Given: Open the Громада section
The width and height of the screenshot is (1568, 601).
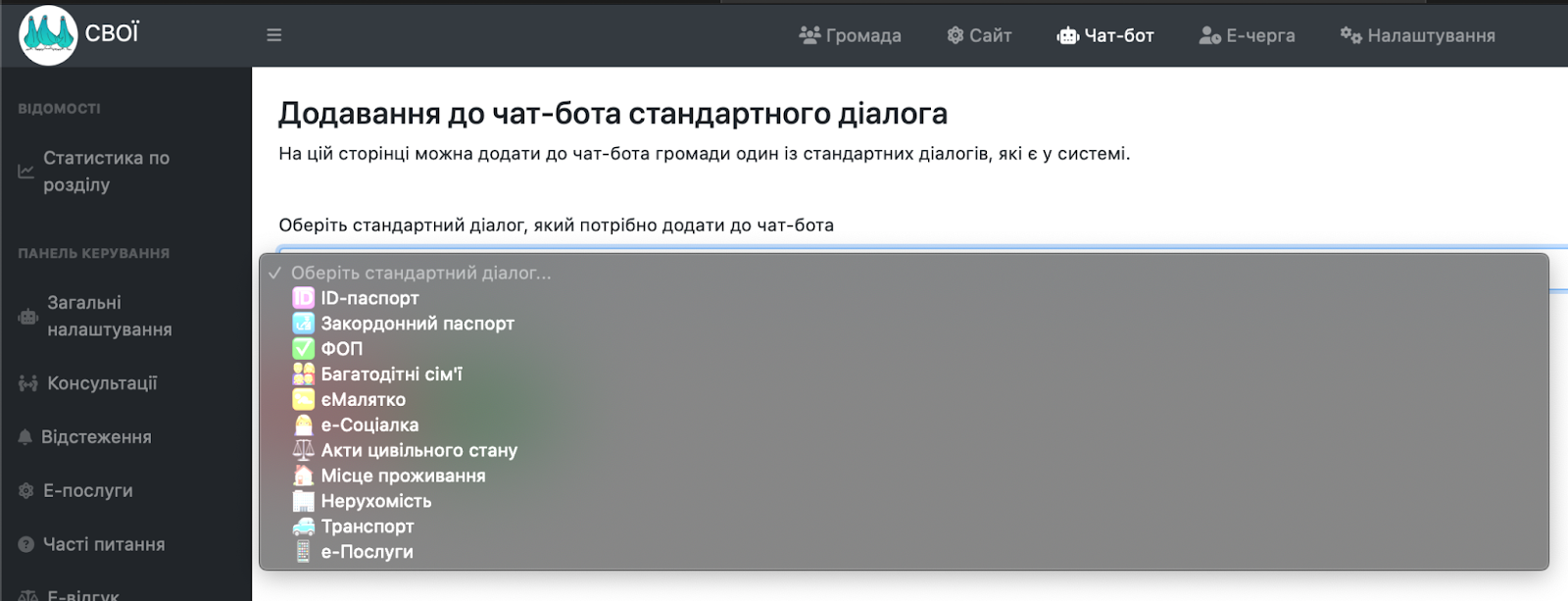Looking at the screenshot, I should point(850,35).
